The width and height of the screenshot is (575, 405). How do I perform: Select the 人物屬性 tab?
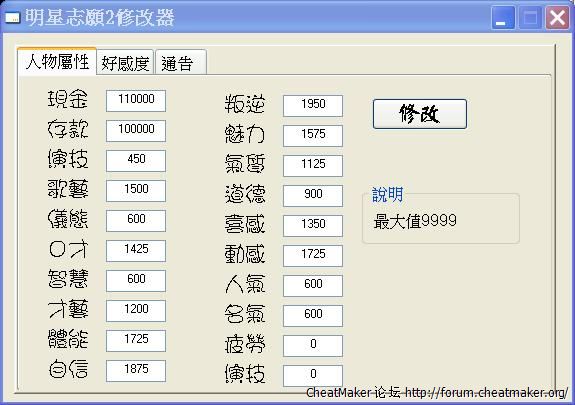57,61
